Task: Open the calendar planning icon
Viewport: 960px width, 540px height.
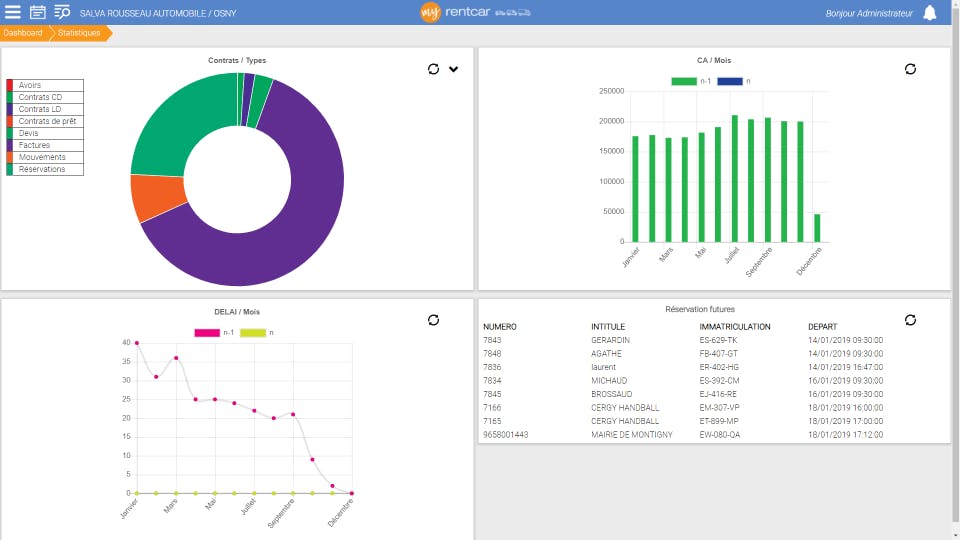Action: click(x=37, y=12)
